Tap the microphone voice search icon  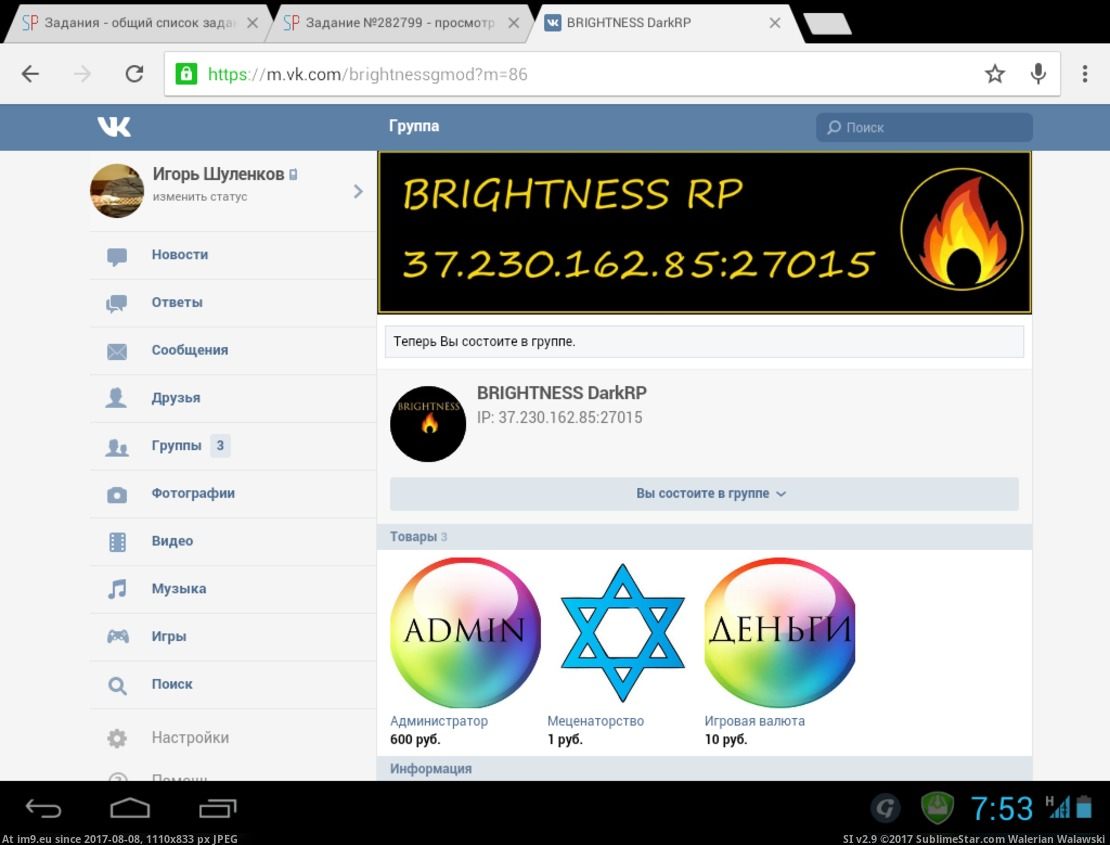(1038, 74)
